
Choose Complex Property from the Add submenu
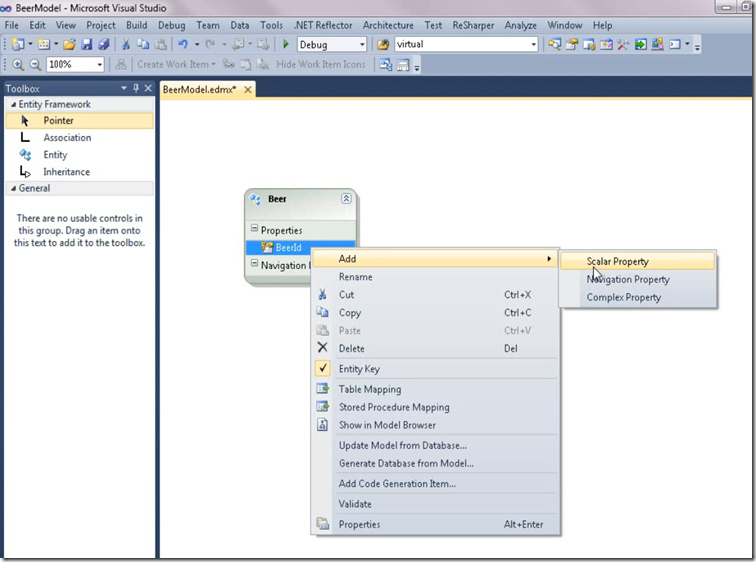click(x=637, y=297)
